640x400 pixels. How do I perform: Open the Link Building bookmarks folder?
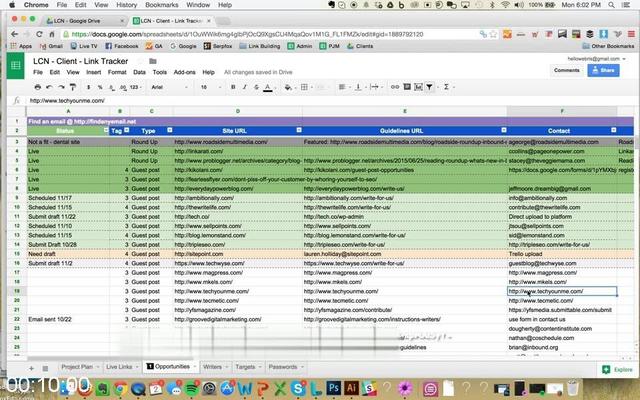pyautogui.click(x=260, y=46)
